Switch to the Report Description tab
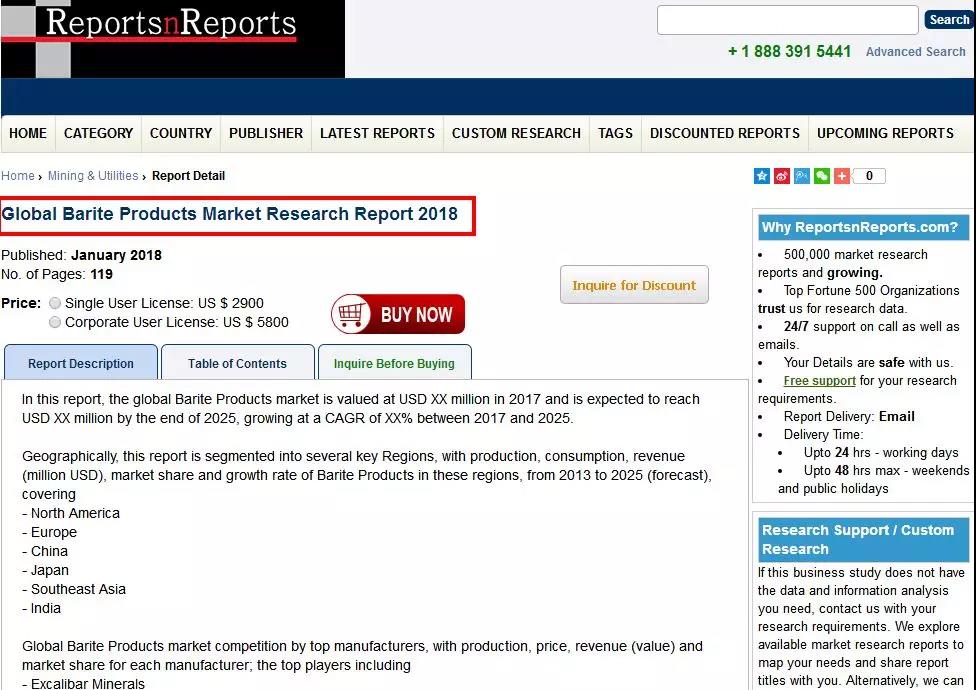 point(81,363)
